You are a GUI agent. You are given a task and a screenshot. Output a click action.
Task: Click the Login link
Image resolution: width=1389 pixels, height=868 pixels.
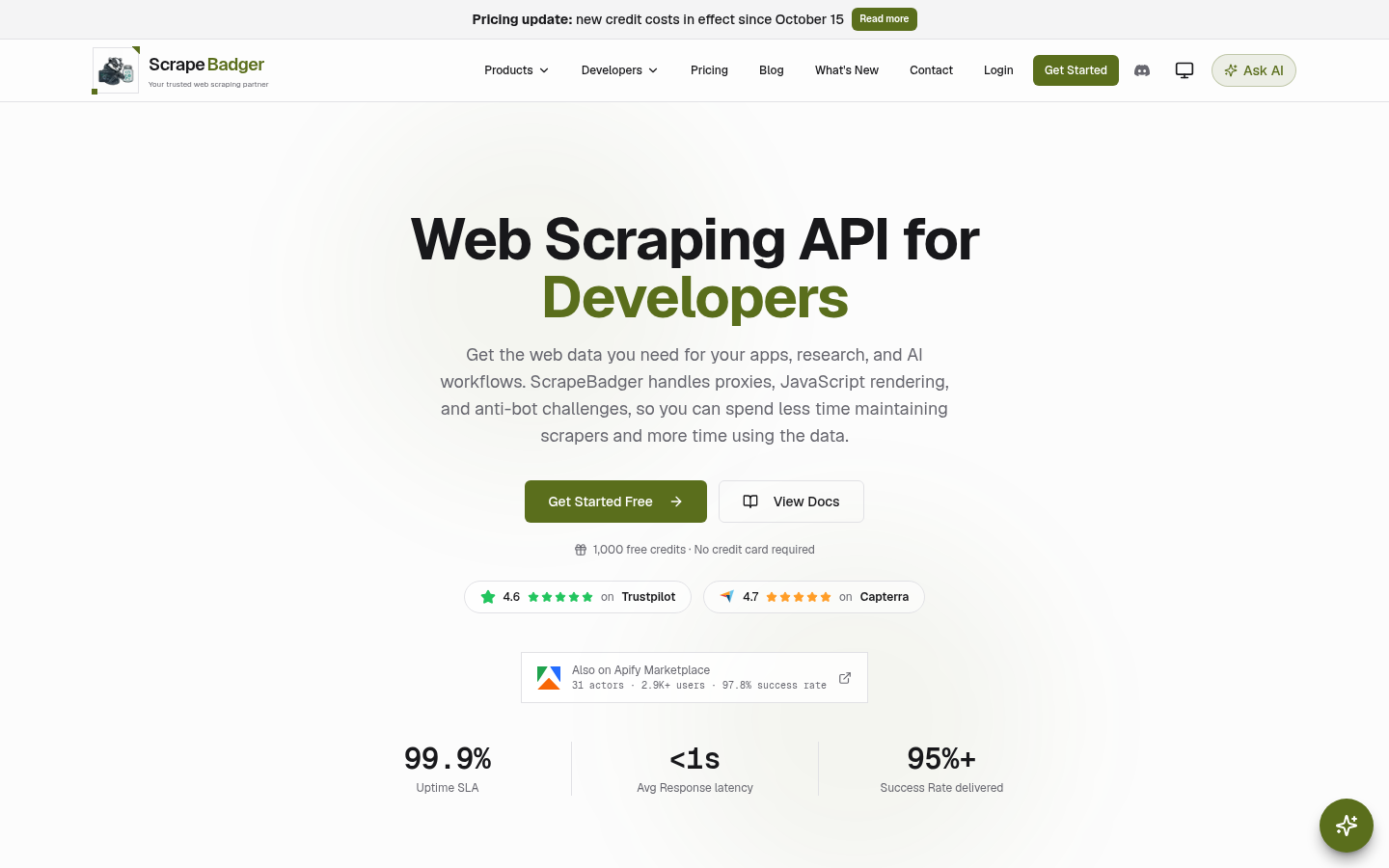point(998,70)
